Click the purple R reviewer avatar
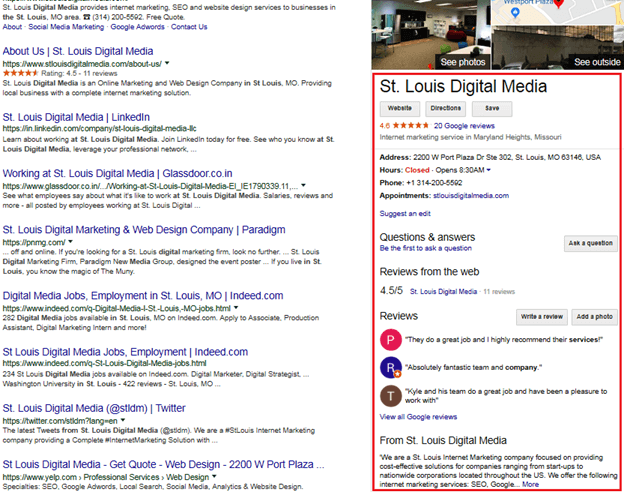The image size is (624, 492). pyautogui.click(x=390, y=368)
